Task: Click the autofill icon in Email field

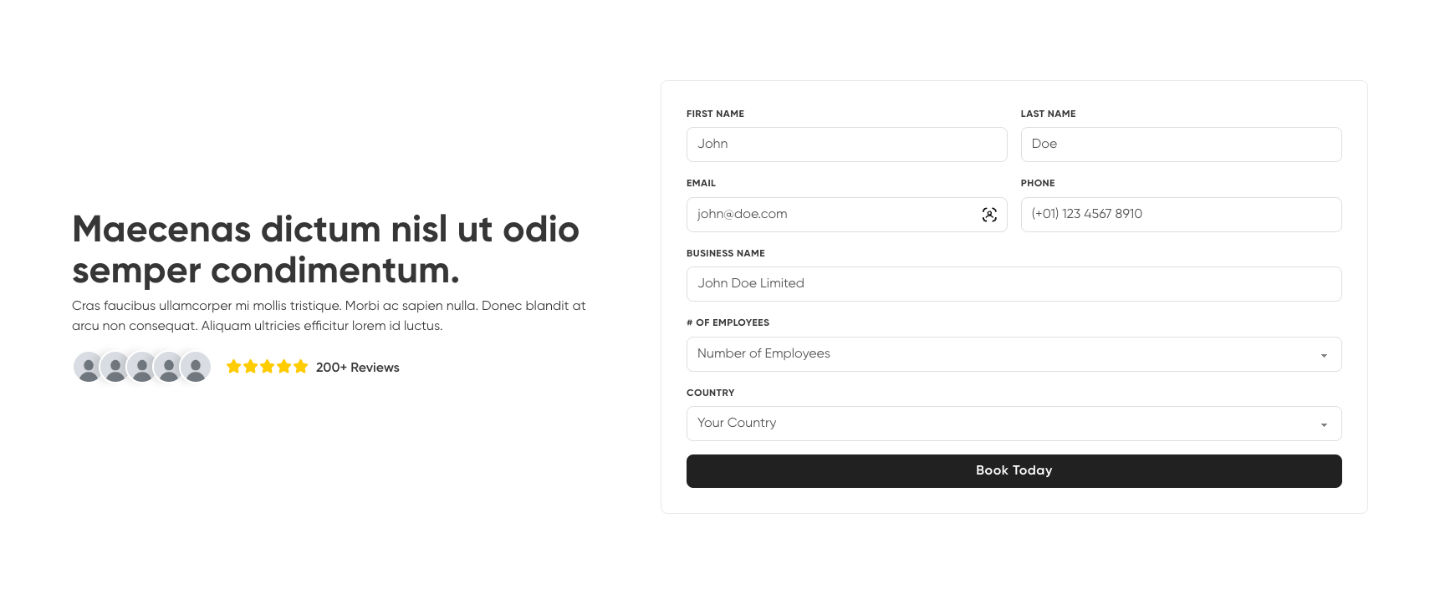Action: 989,214
